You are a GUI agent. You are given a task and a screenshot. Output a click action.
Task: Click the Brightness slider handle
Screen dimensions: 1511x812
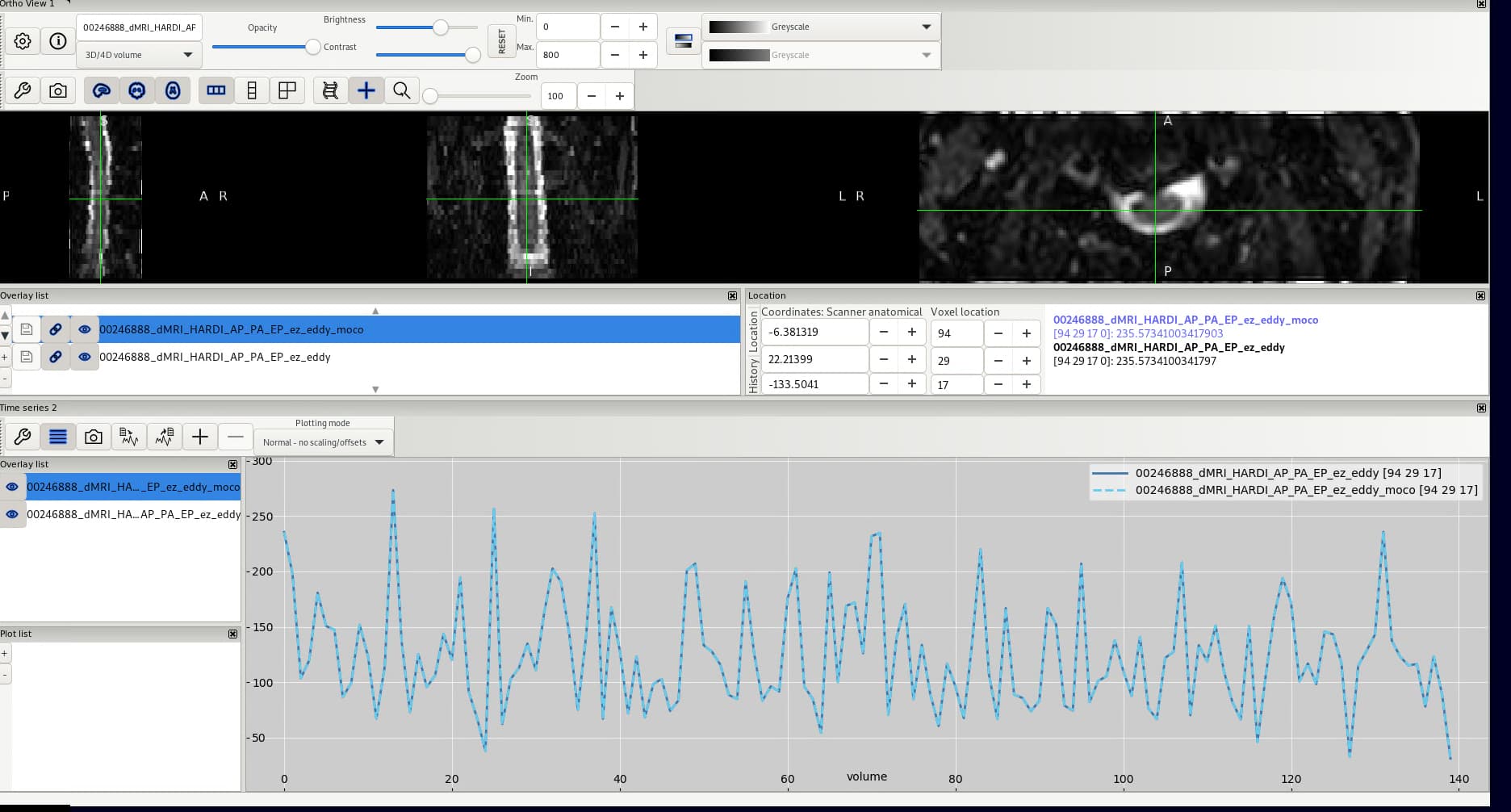click(x=441, y=27)
